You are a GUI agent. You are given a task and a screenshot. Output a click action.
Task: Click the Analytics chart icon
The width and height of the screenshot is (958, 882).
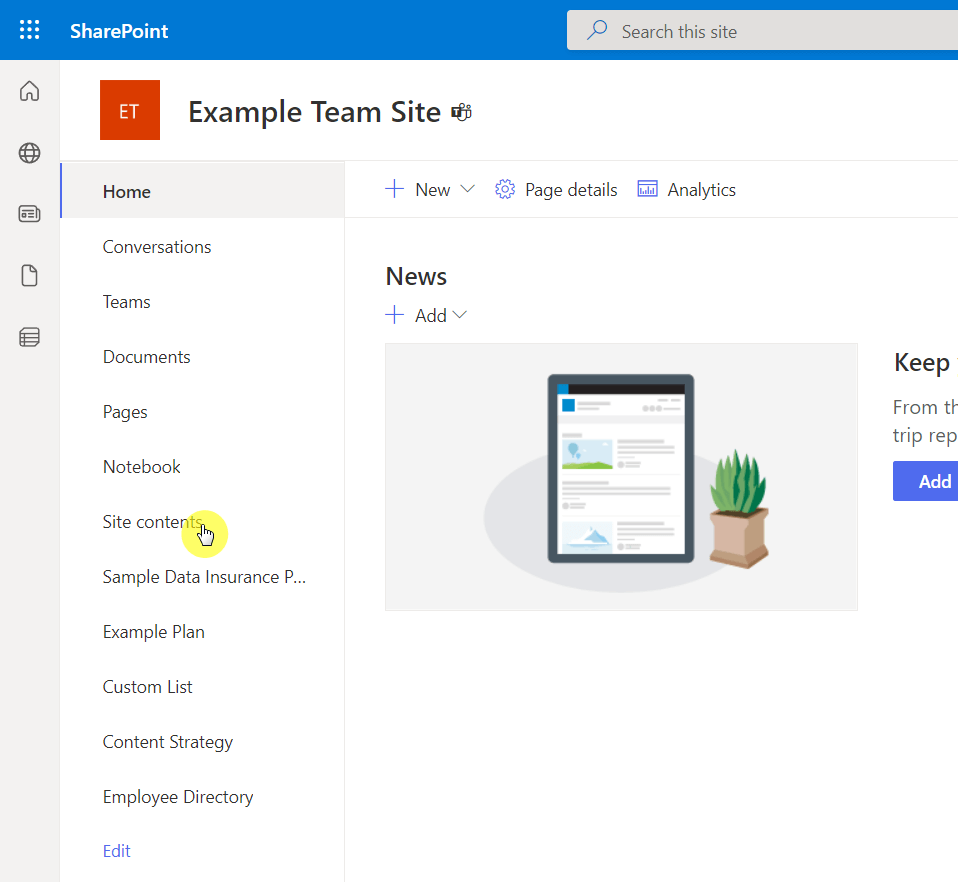(x=648, y=189)
